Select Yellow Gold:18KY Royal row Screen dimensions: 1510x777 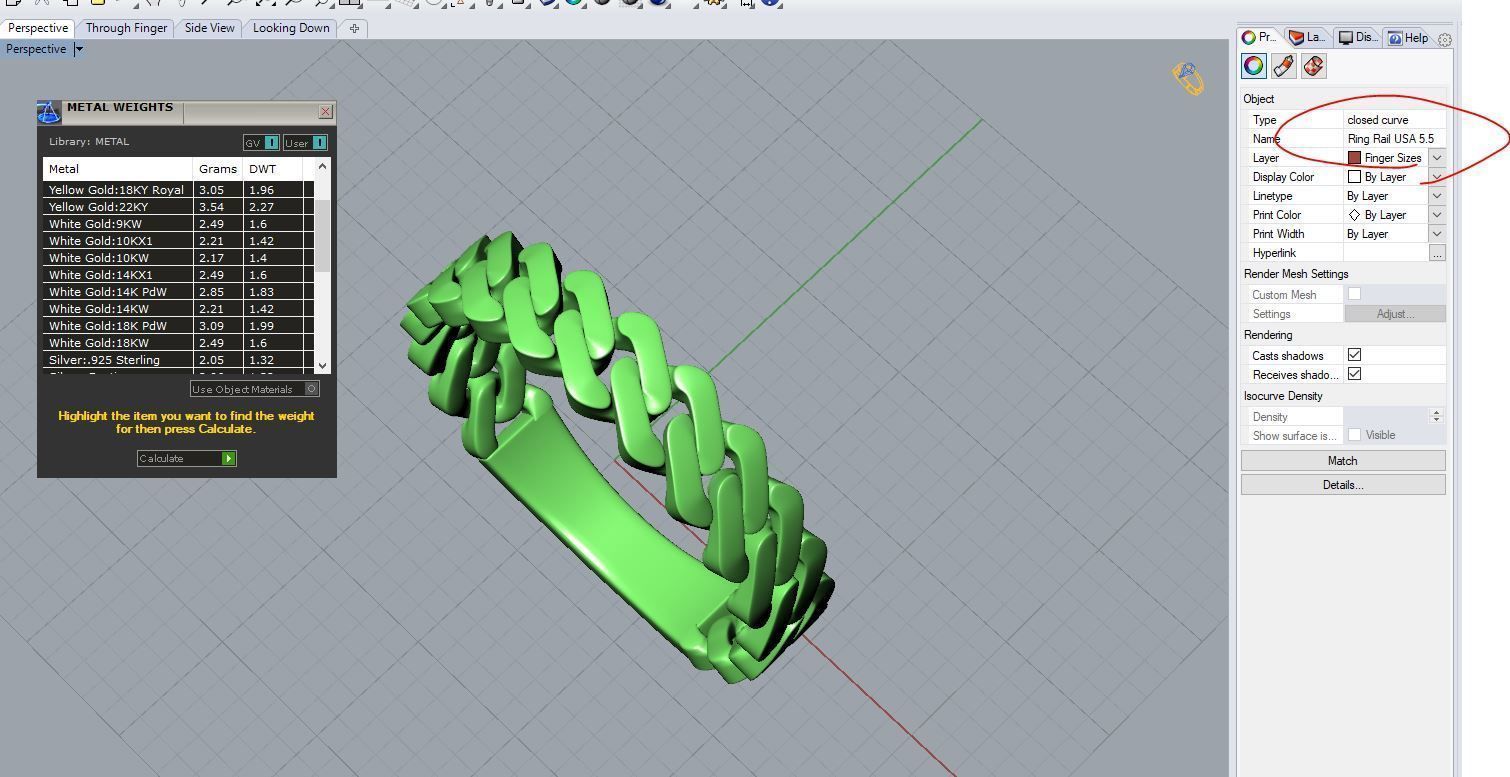(178, 190)
